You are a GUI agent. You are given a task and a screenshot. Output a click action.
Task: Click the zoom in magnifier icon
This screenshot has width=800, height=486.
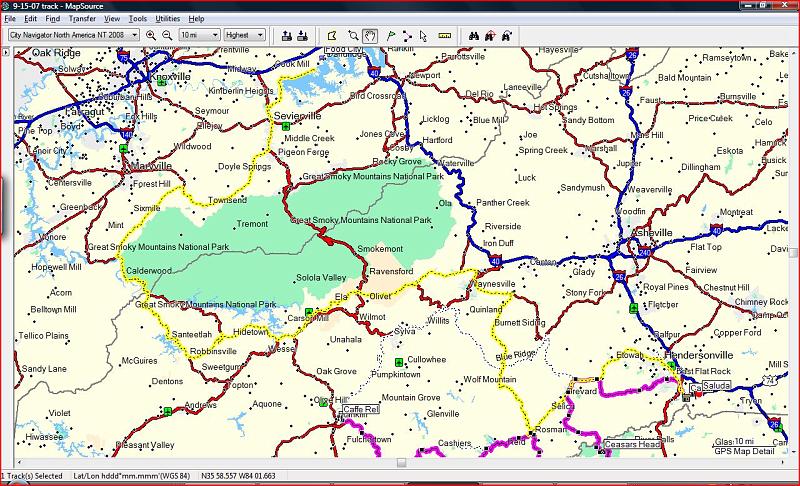coord(151,36)
